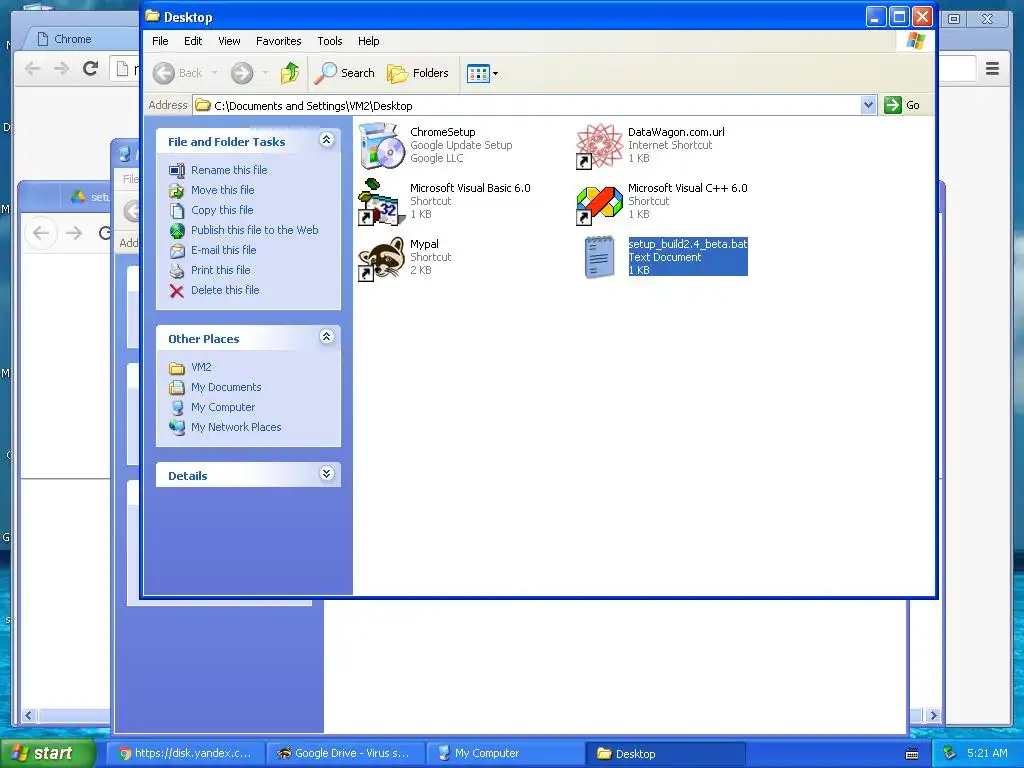The width and height of the screenshot is (1024, 768).
Task: Click the Publish to Web globe icon
Action: [177, 231]
